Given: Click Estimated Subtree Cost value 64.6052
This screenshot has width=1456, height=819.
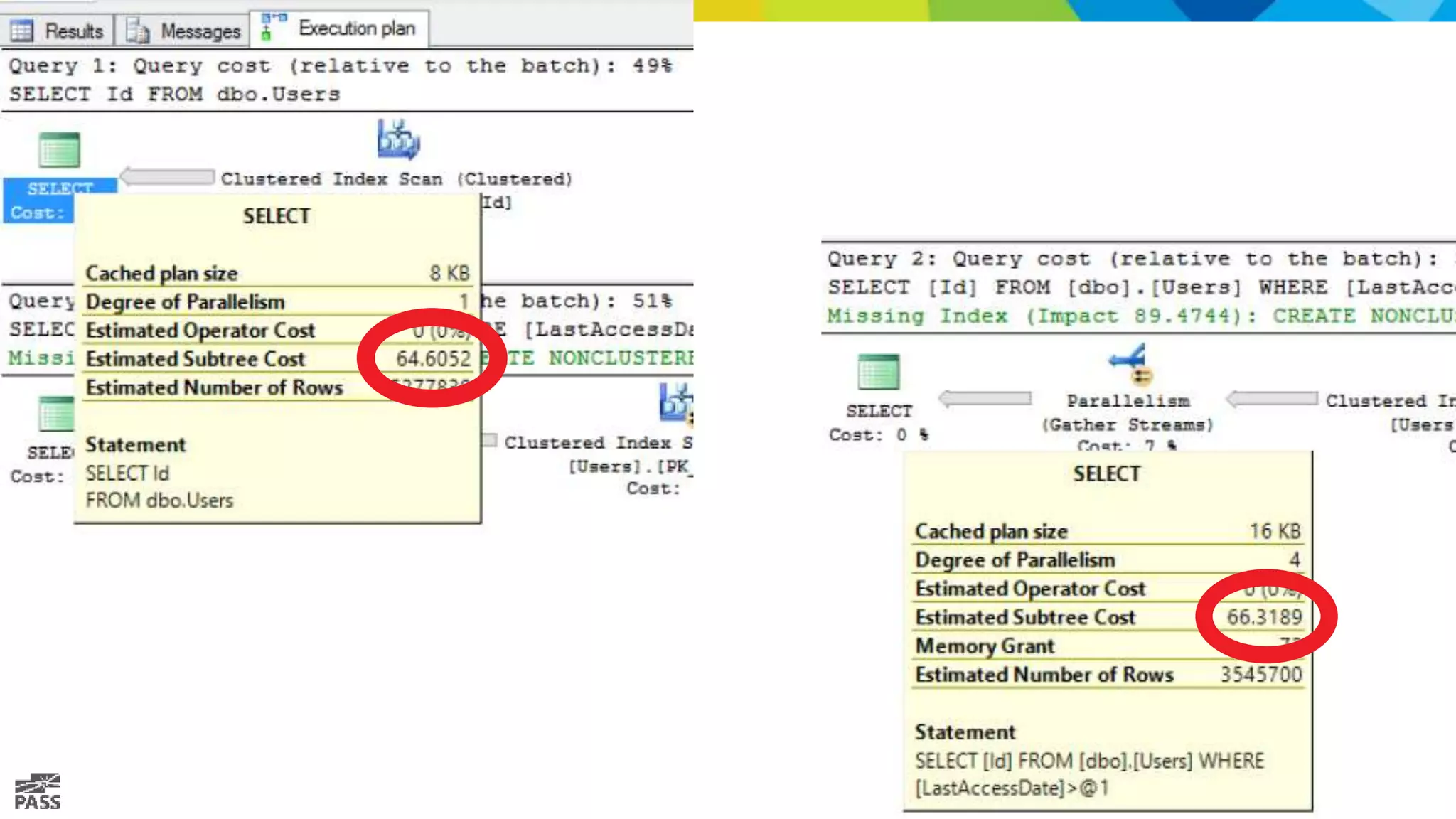Looking at the screenshot, I should click(433, 359).
